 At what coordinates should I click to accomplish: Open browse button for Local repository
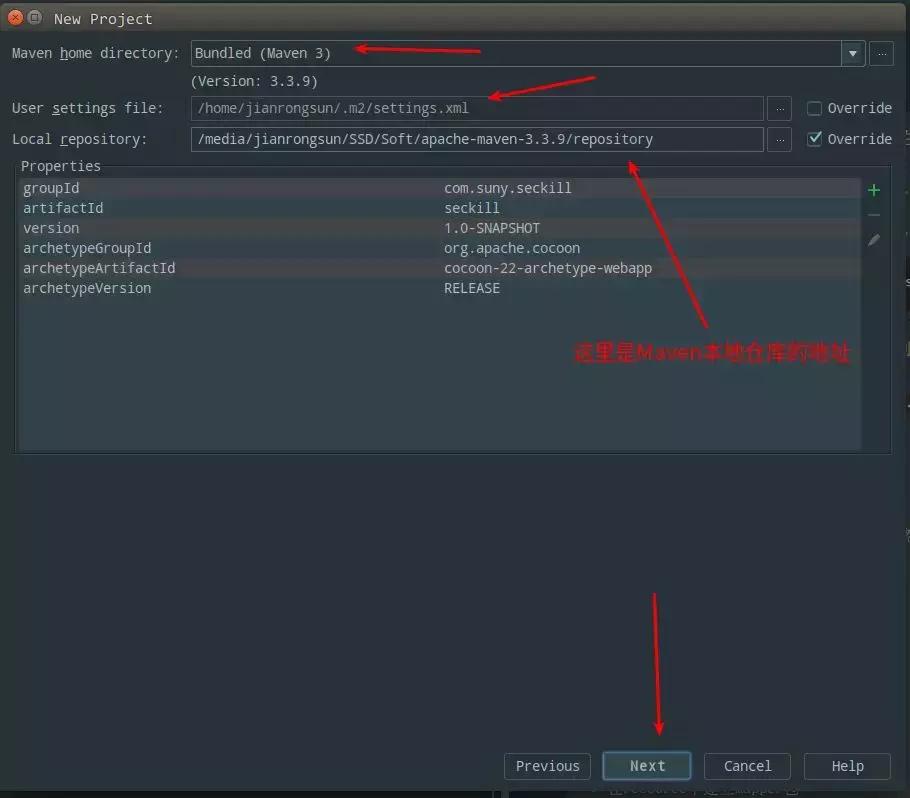[x=780, y=139]
